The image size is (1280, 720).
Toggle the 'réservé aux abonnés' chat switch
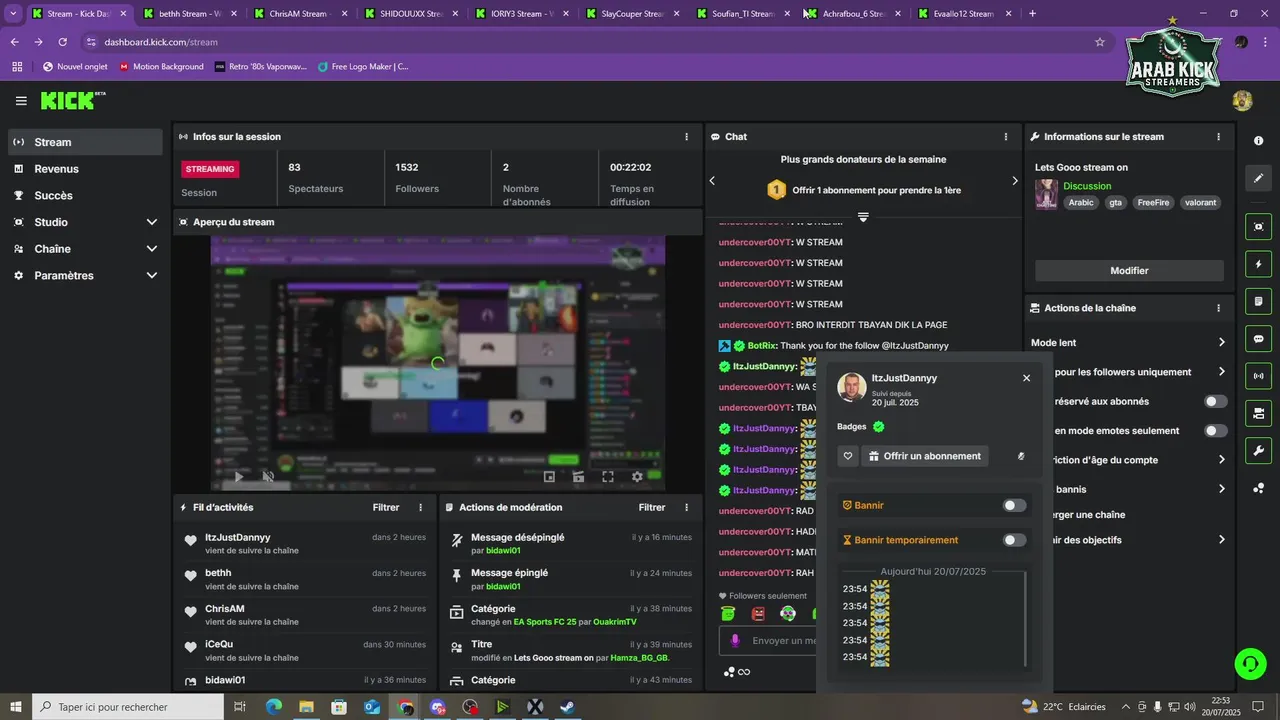1215,401
